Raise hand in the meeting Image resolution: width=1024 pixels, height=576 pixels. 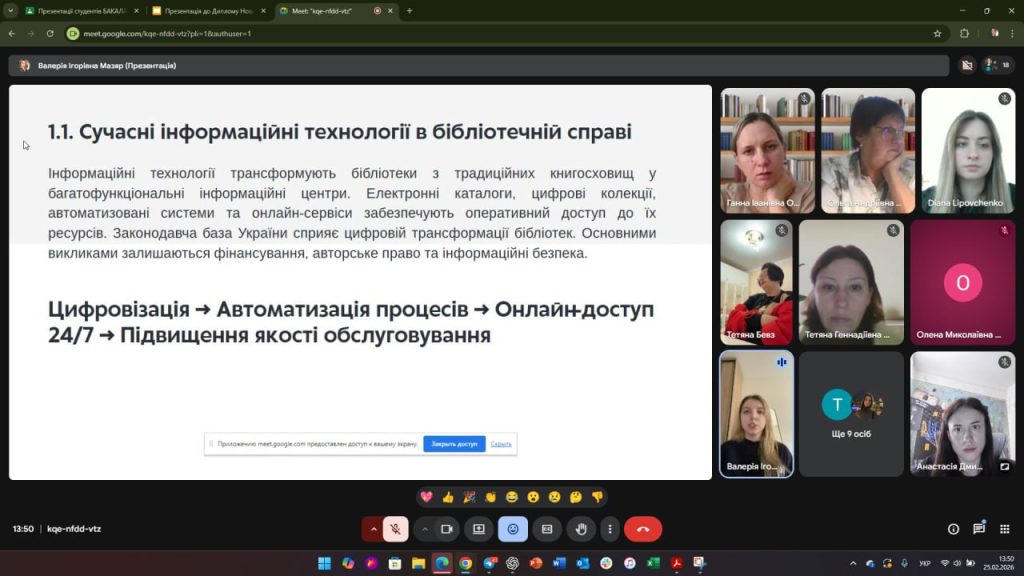581,529
